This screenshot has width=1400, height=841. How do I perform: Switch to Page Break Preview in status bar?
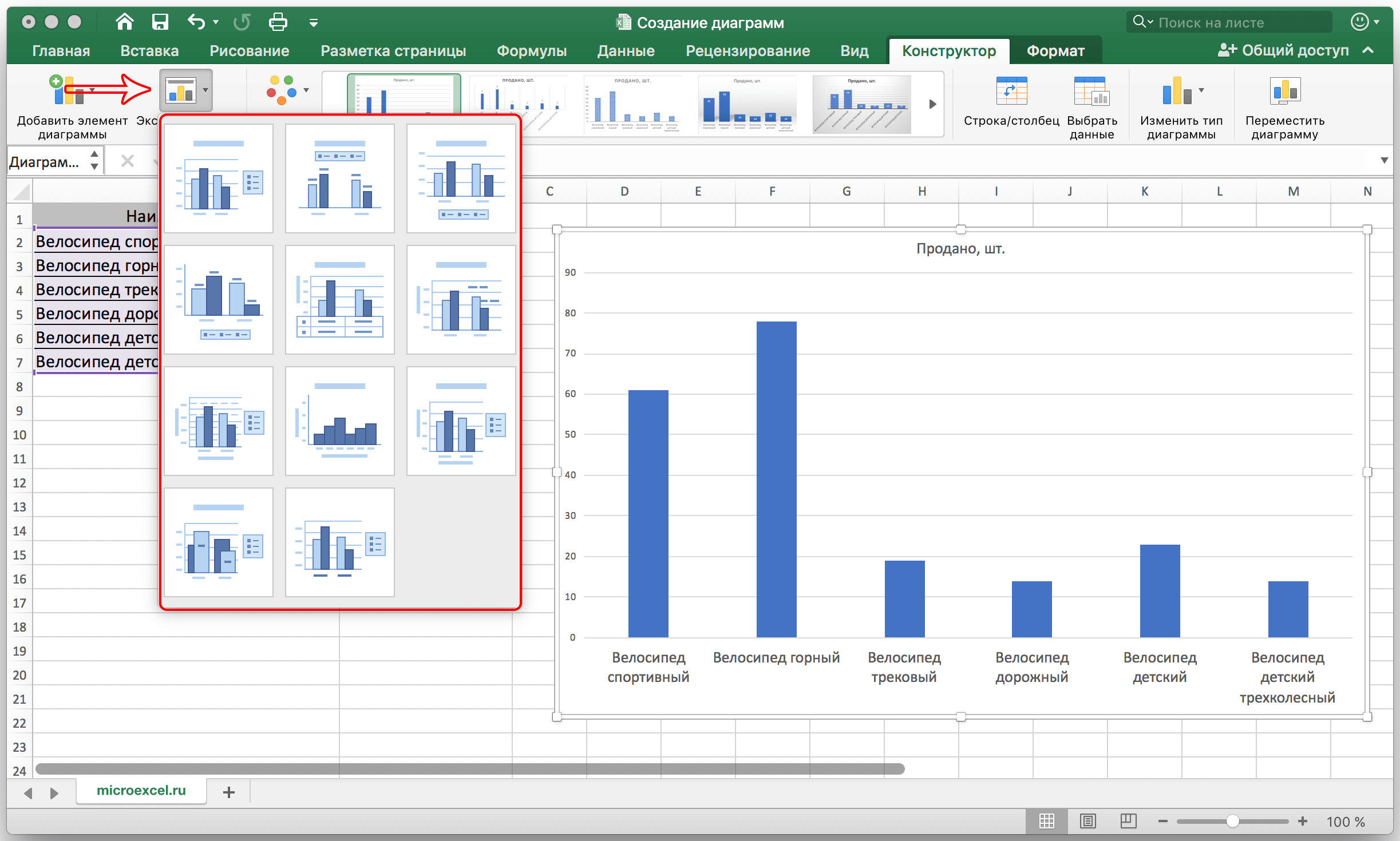[1128, 822]
